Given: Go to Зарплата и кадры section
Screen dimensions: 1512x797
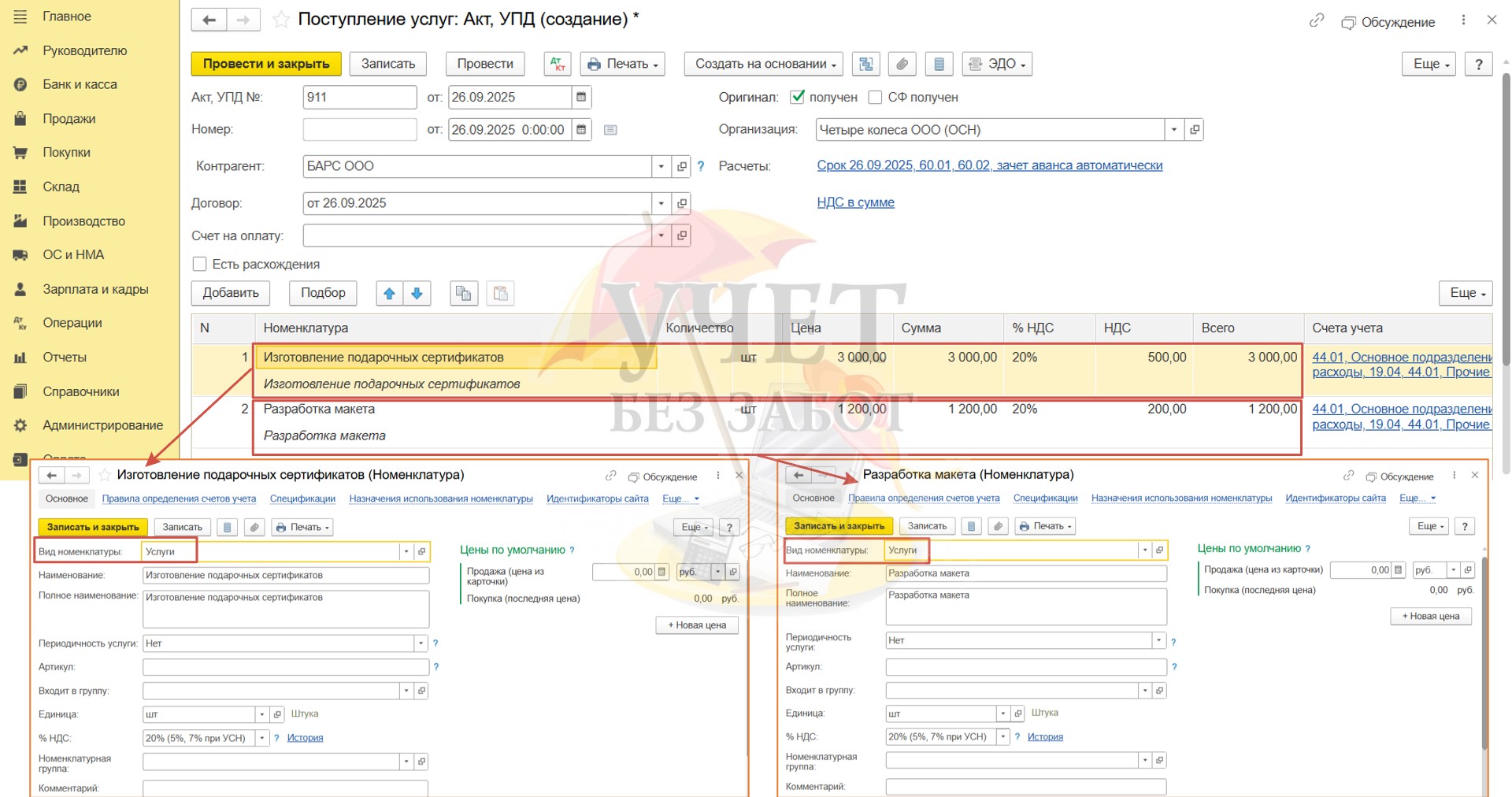Looking at the screenshot, I should tap(95, 289).
